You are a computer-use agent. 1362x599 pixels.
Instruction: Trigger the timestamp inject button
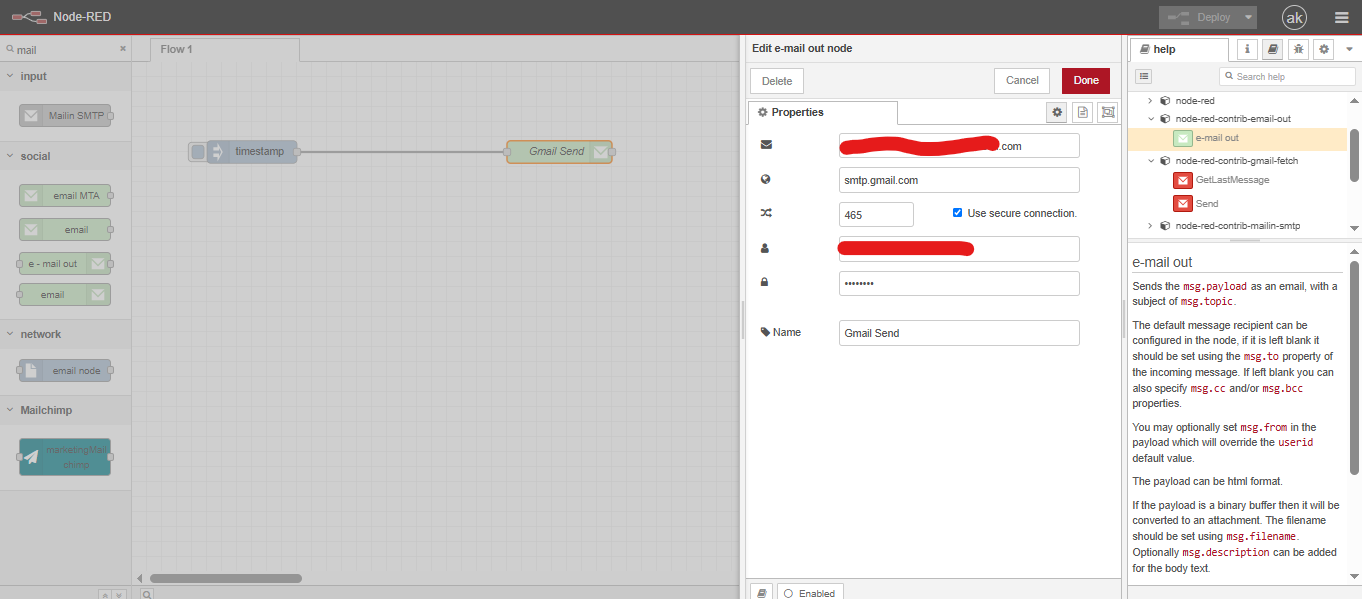(197, 152)
